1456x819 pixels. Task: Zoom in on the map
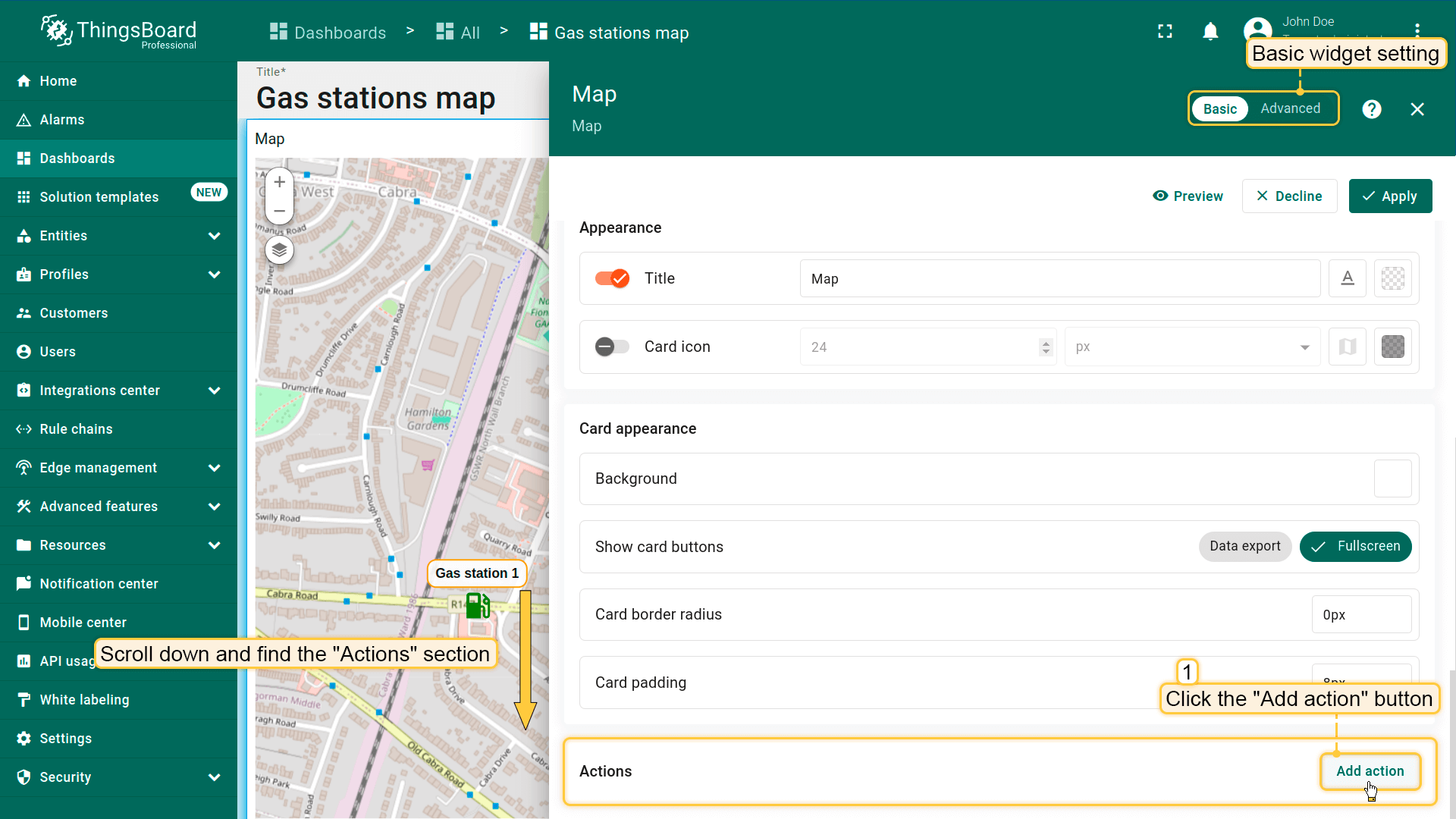279,182
